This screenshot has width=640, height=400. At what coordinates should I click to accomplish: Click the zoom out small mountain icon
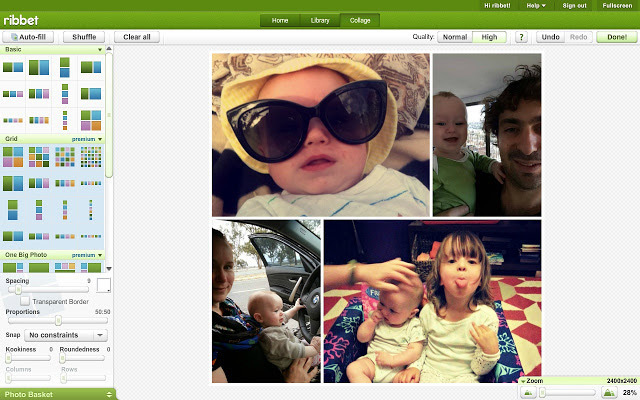[x=527, y=393]
